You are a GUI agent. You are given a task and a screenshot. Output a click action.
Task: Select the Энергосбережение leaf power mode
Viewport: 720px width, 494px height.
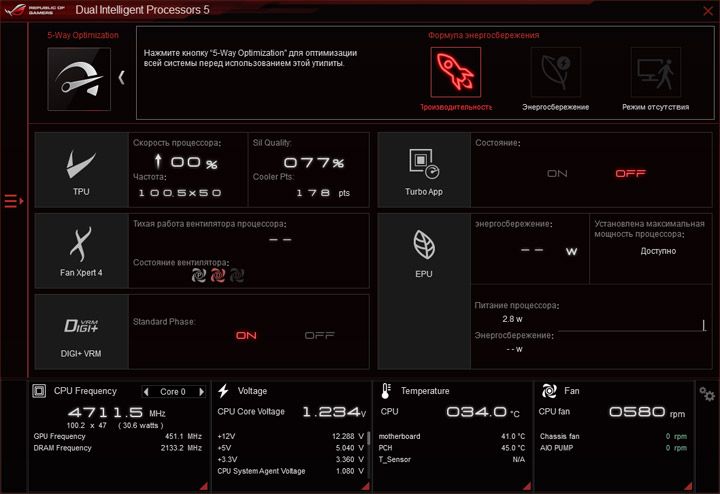(x=556, y=72)
